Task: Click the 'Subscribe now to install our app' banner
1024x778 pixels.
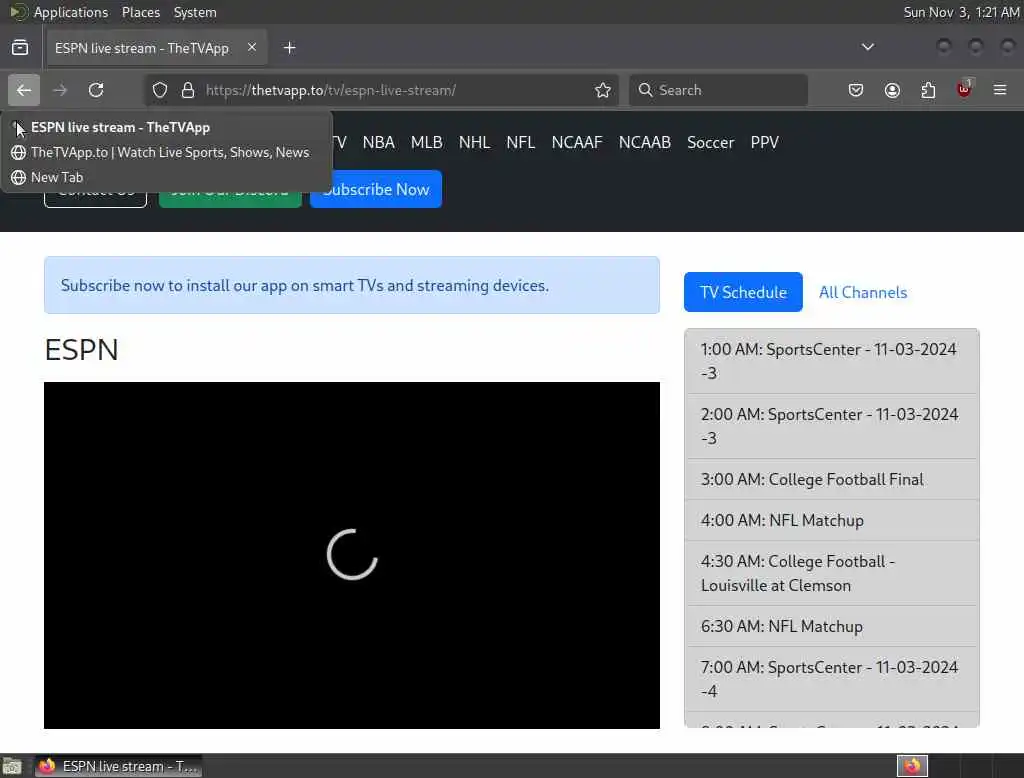Action: pyautogui.click(x=352, y=285)
